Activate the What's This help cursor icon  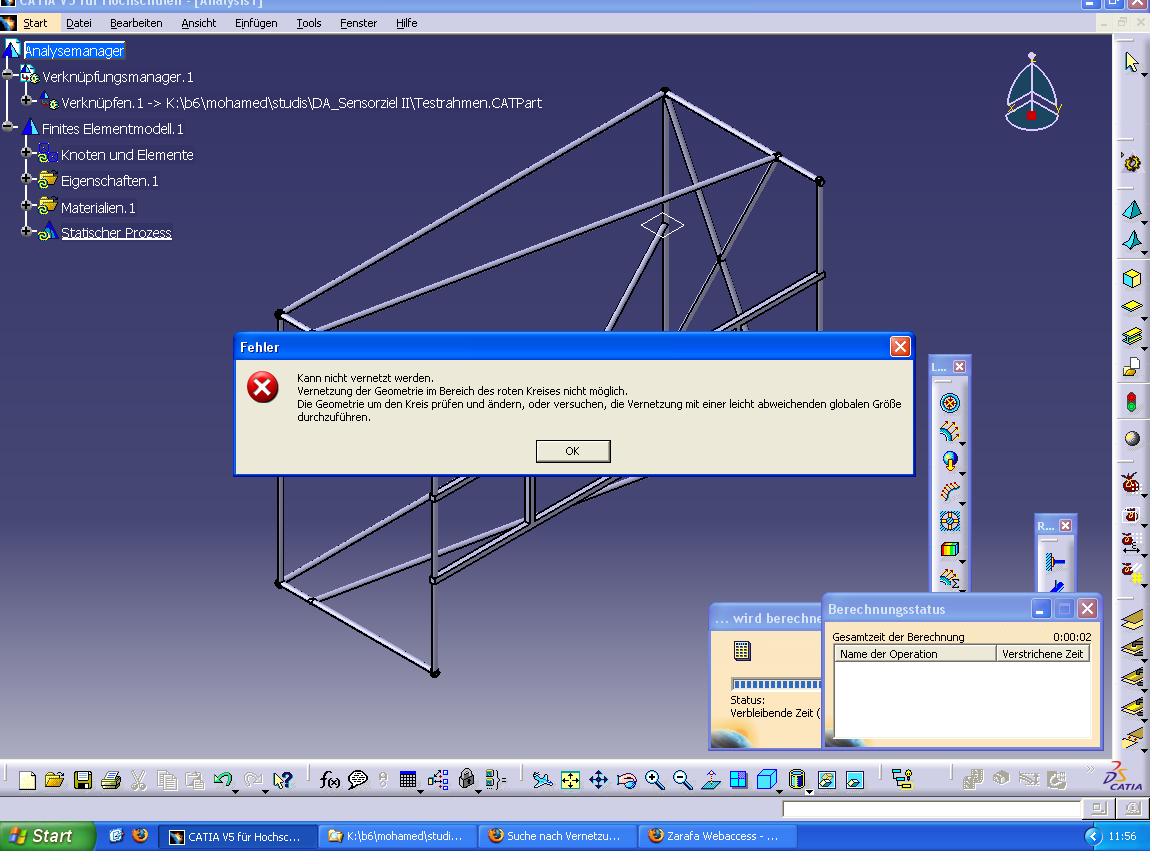(283, 780)
